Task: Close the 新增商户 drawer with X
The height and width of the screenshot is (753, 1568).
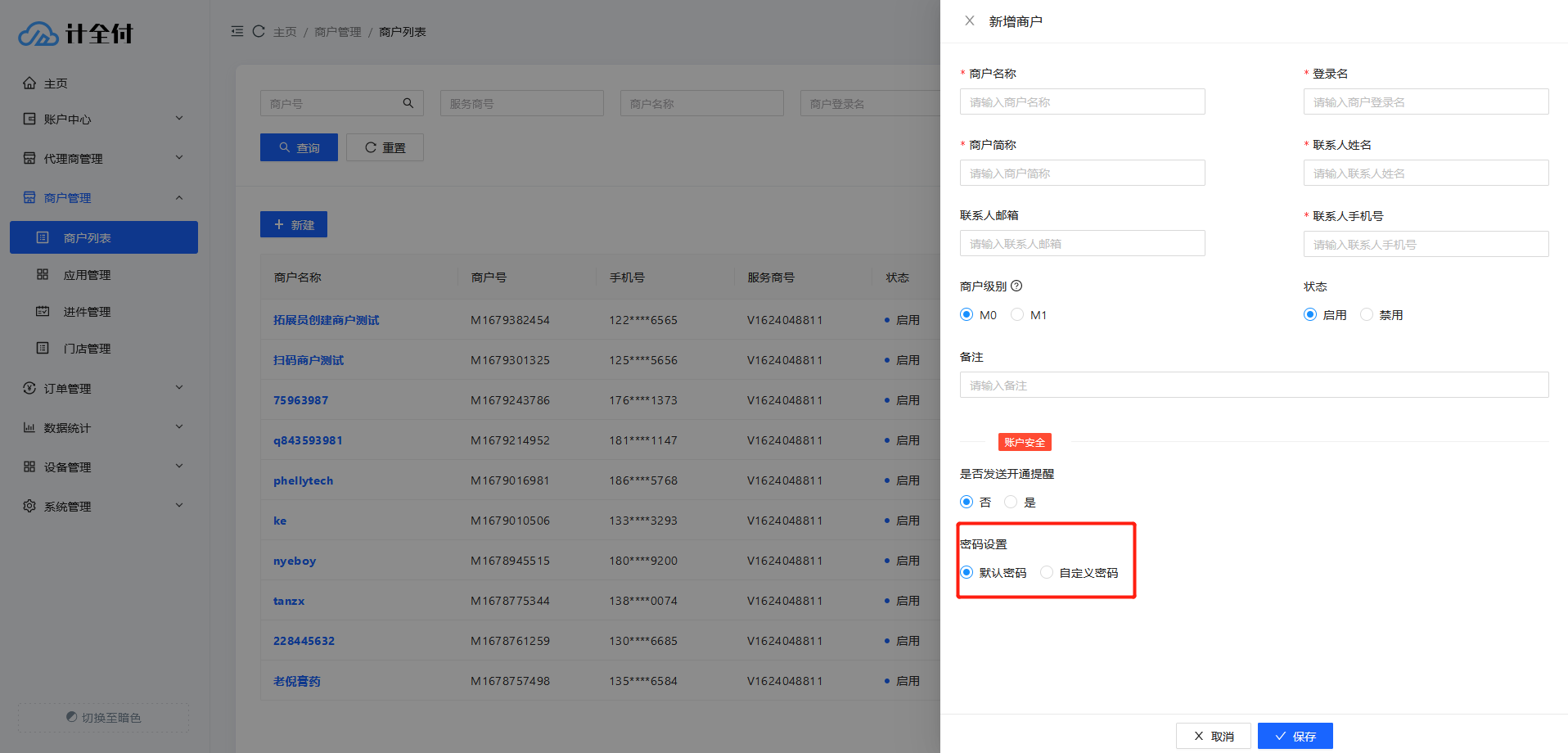Action: tap(970, 20)
